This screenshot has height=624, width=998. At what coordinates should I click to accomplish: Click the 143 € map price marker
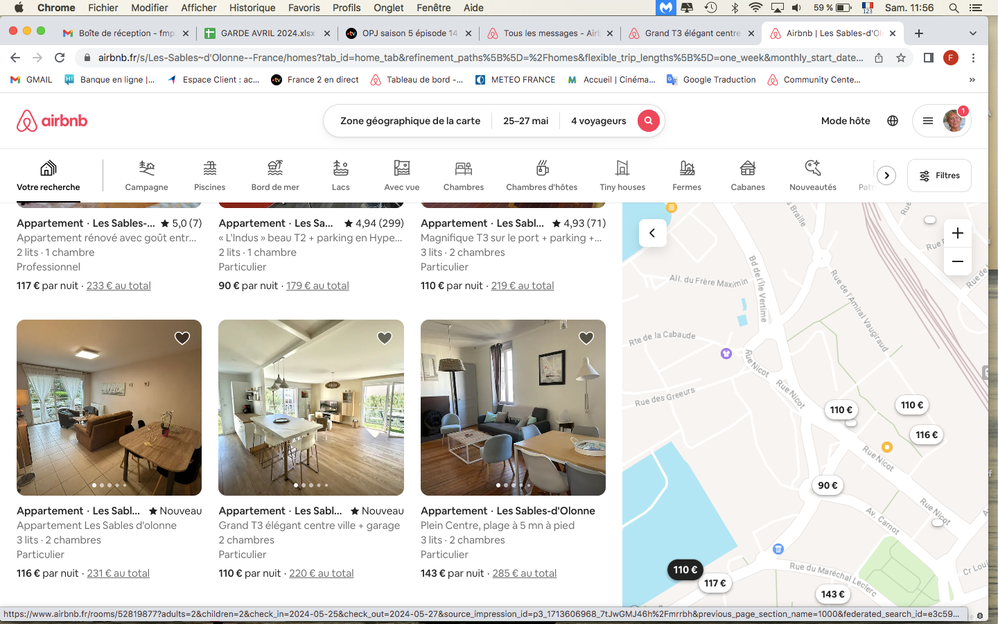[x=832, y=594]
